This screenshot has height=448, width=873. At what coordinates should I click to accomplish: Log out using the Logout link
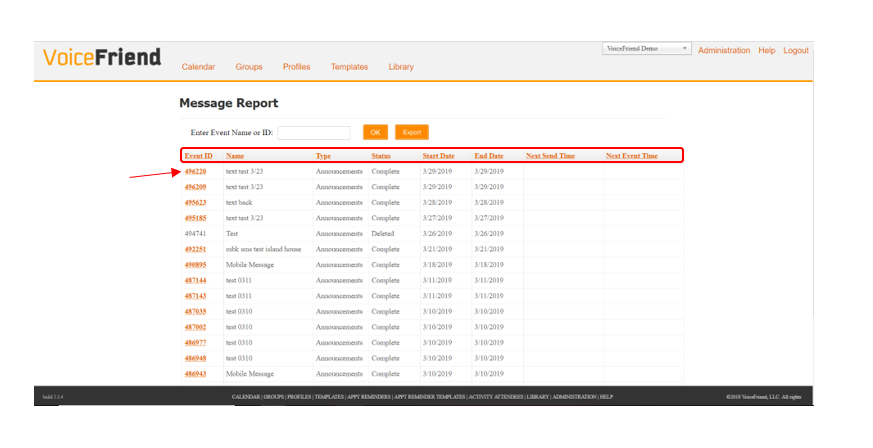[x=796, y=50]
